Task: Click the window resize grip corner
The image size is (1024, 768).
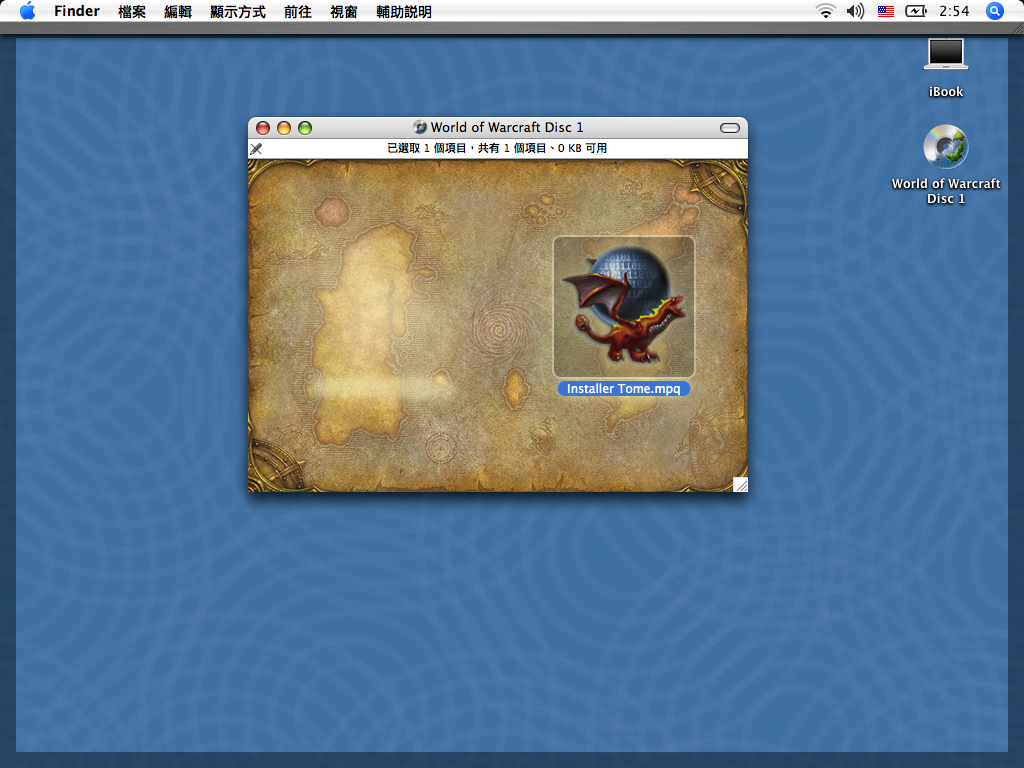Action: [740, 484]
